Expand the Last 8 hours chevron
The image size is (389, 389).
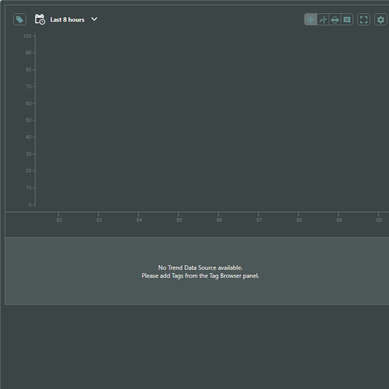pos(94,19)
